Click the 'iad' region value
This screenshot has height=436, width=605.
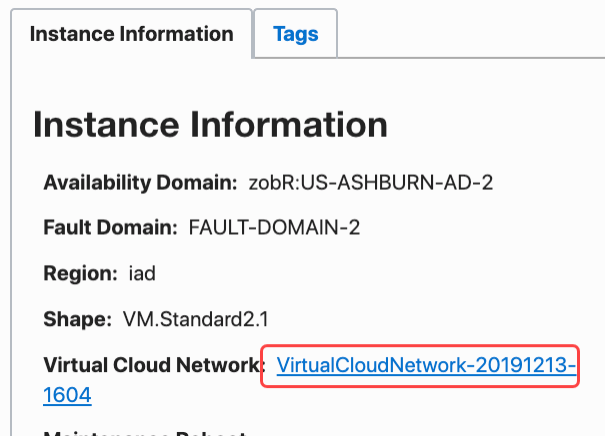click(x=142, y=273)
